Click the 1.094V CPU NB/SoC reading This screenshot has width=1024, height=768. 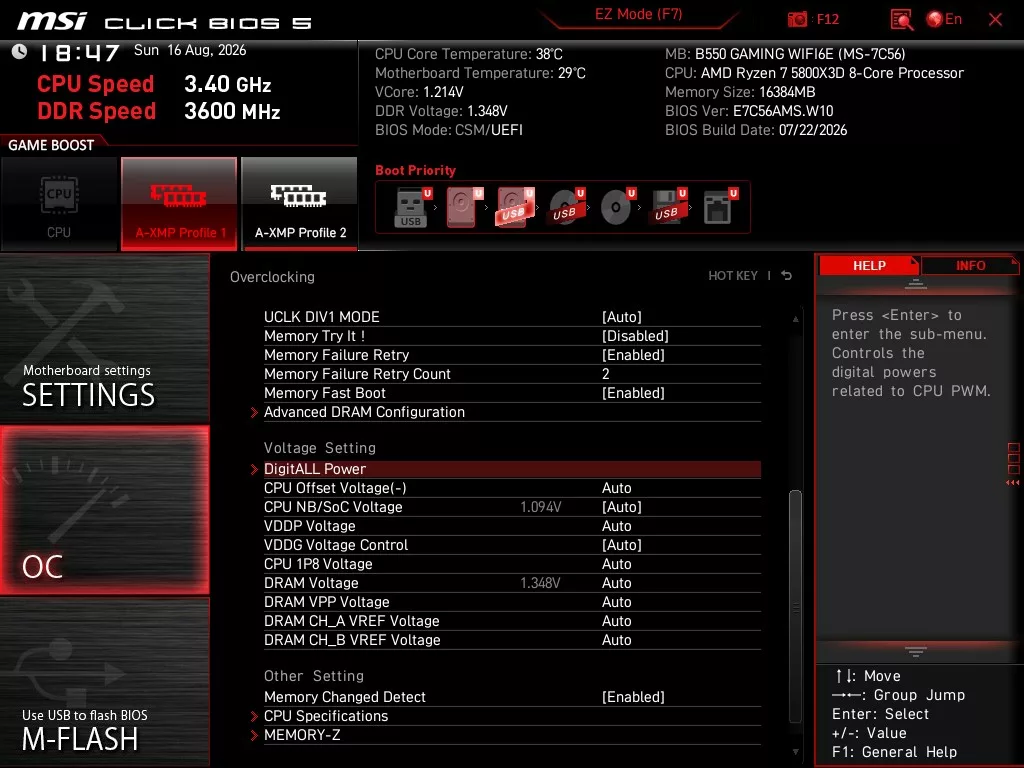click(x=541, y=507)
